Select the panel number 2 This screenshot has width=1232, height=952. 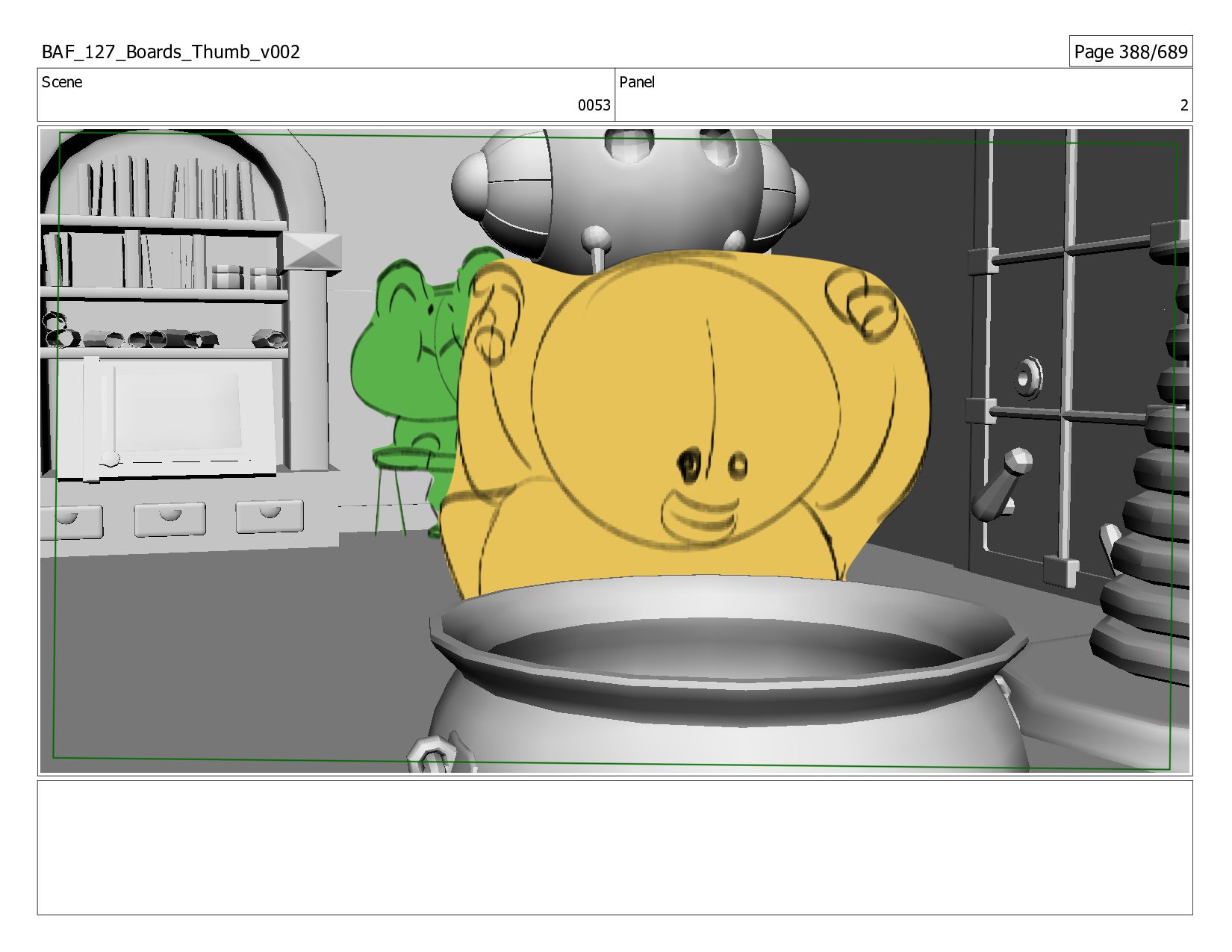(x=1183, y=105)
